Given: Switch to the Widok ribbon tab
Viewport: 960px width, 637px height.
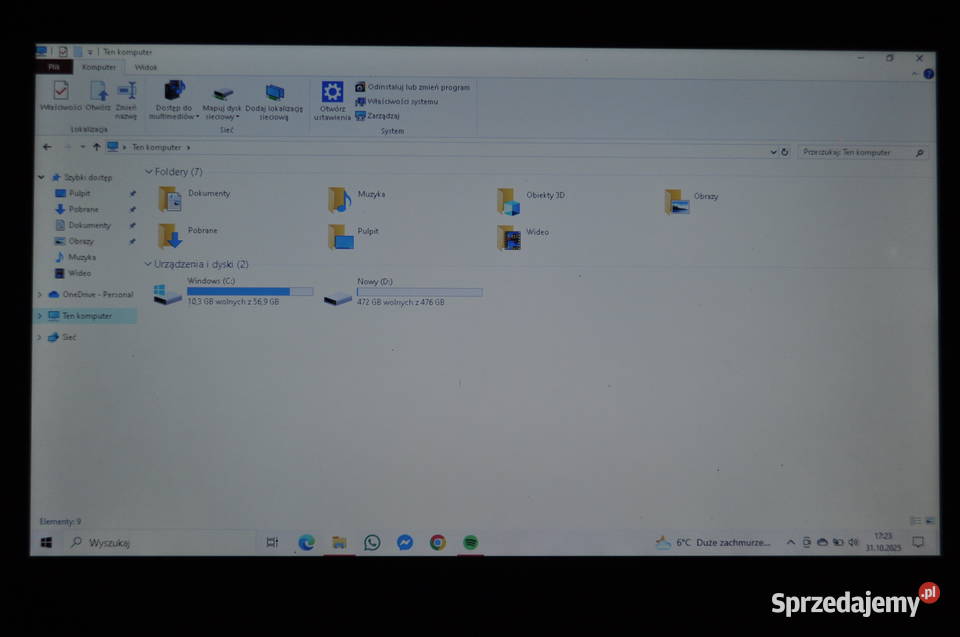Looking at the screenshot, I should click(146, 66).
